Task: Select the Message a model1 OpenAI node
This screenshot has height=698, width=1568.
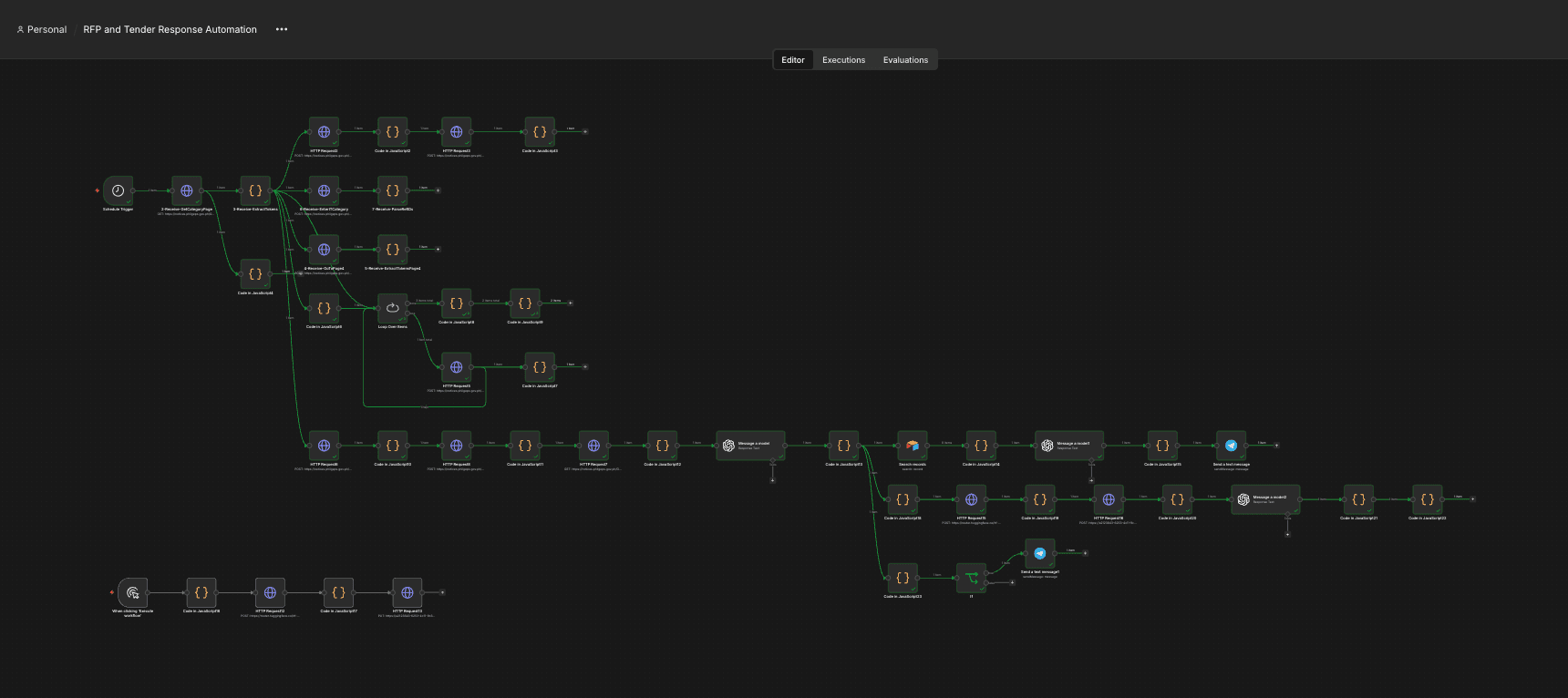Action: pyautogui.click(x=1069, y=446)
